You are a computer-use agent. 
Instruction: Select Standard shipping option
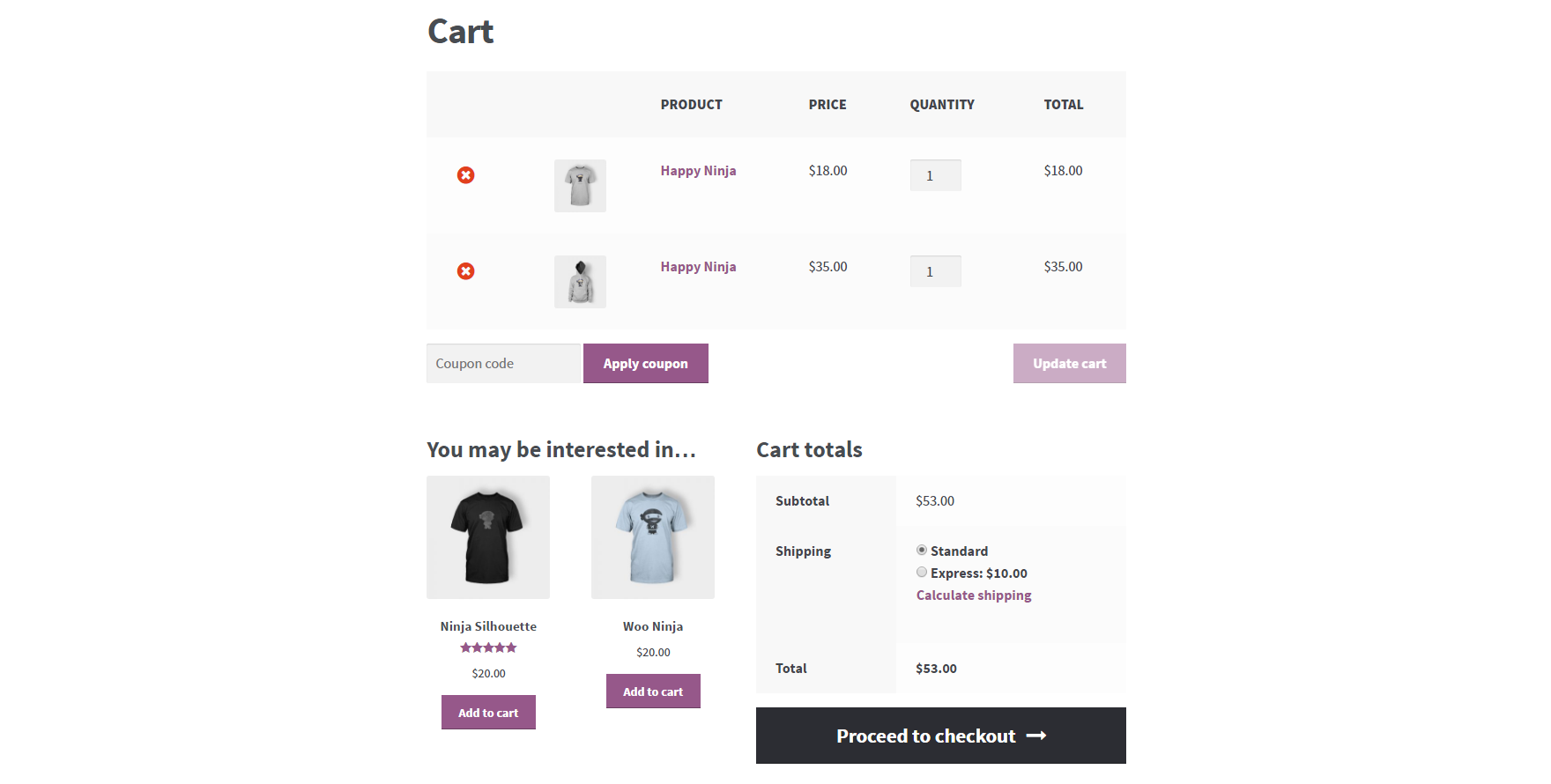pos(922,551)
